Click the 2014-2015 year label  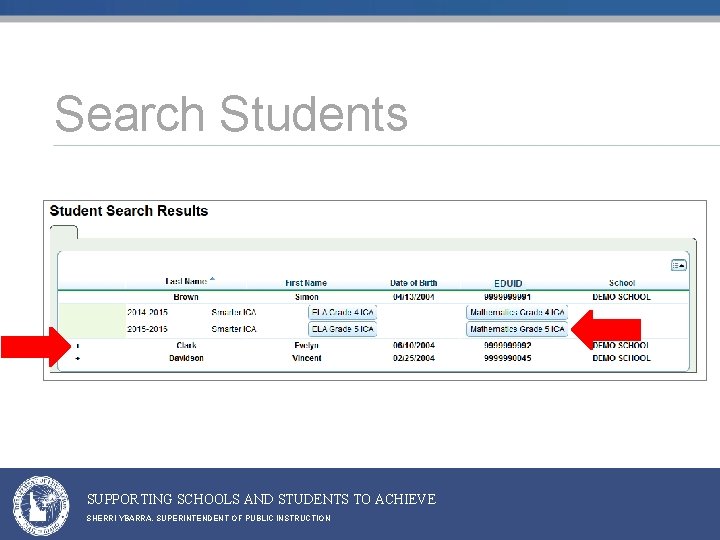point(147,312)
